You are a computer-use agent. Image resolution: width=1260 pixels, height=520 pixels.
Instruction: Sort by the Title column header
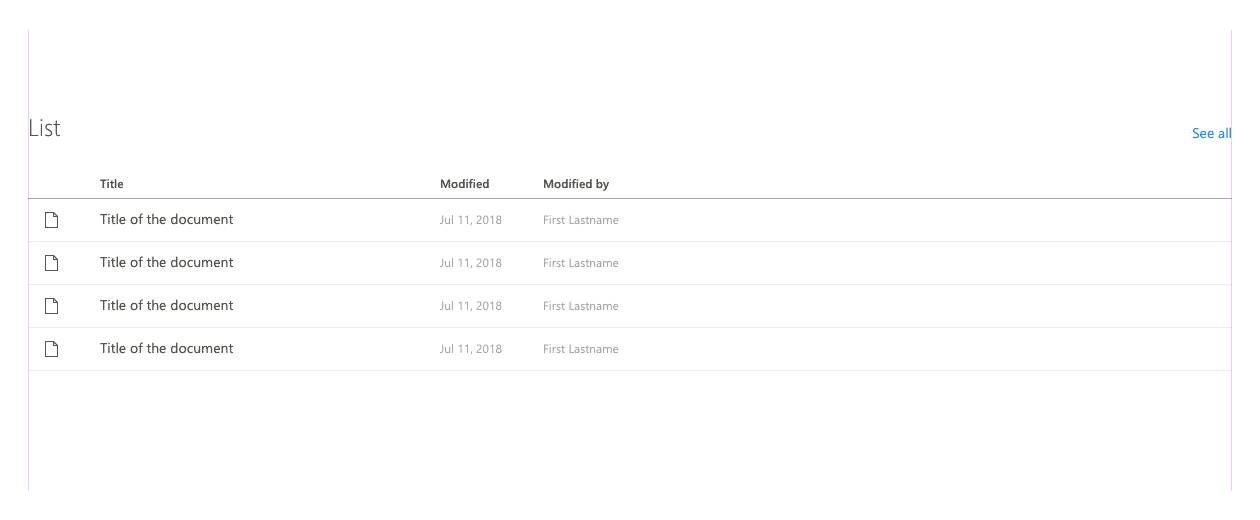pyautogui.click(x=112, y=184)
